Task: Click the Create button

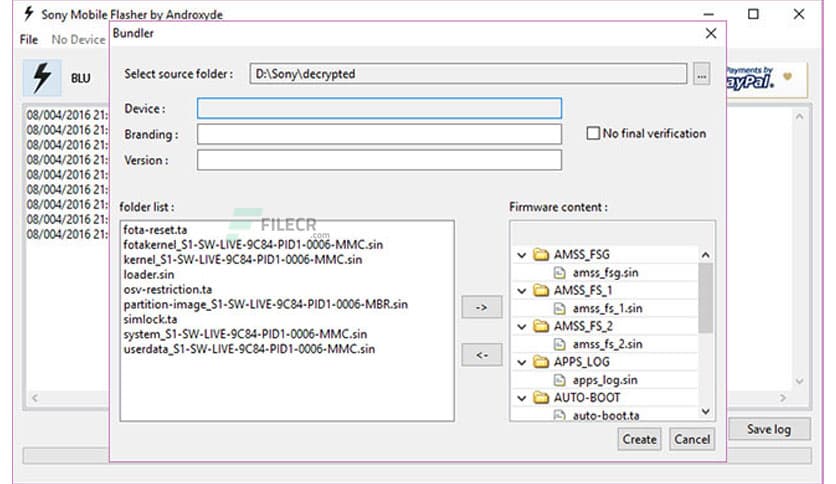Action: pyautogui.click(x=639, y=439)
